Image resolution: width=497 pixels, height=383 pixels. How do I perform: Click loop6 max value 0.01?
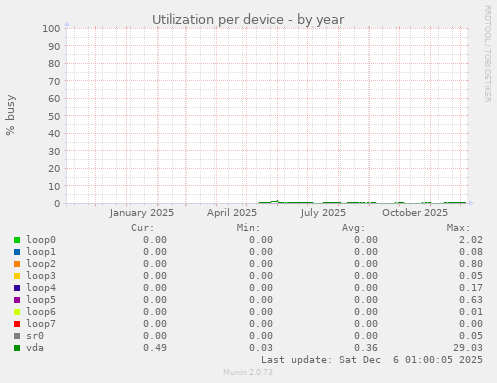coord(471,312)
